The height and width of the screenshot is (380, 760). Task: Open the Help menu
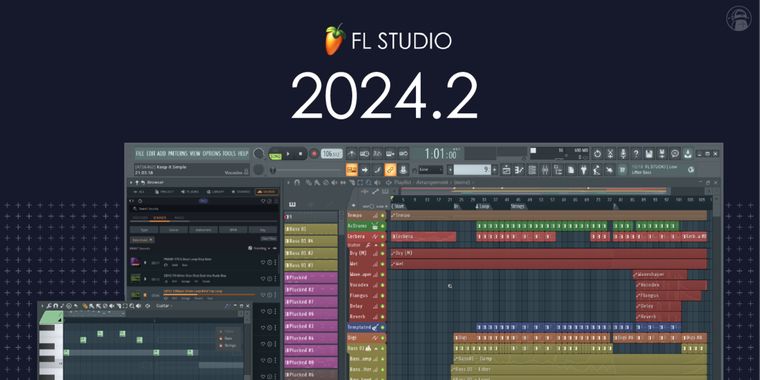pyautogui.click(x=243, y=154)
